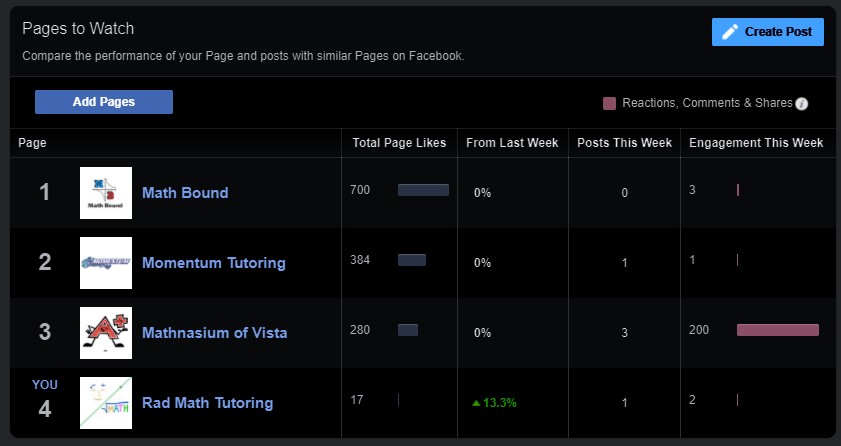Image resolution: width=841 pixels, height=446 pixels.
Task: Open the Rad Math Tutoring page link
Action: (208, 403)
